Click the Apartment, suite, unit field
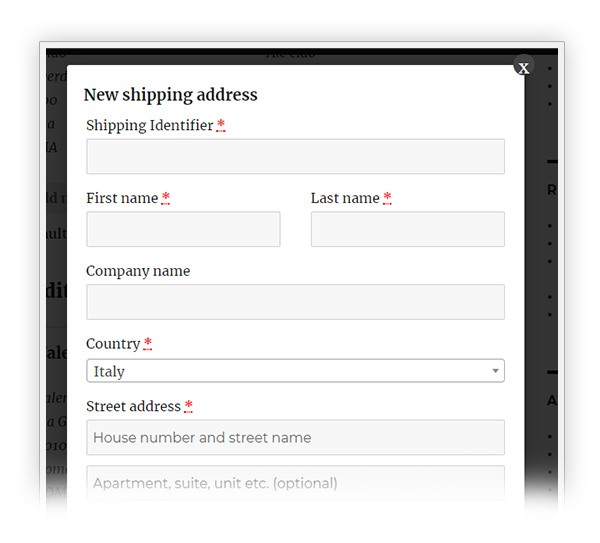Viewport: 600px width, 543px height. [295, 483]
